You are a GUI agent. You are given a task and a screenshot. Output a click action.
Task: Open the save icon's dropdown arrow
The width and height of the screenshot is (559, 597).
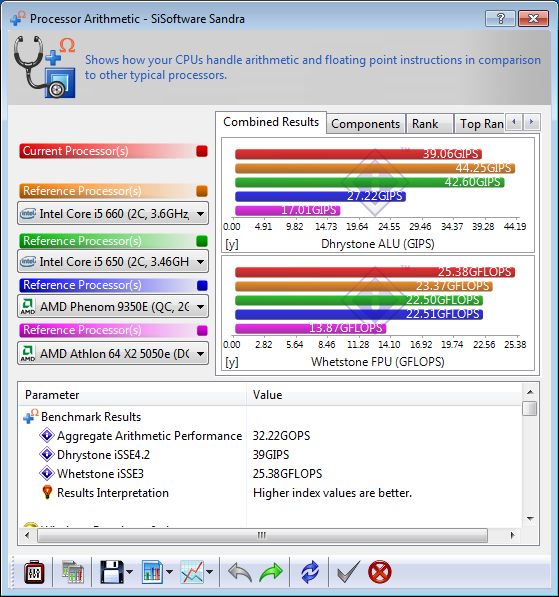click(129, 572)
